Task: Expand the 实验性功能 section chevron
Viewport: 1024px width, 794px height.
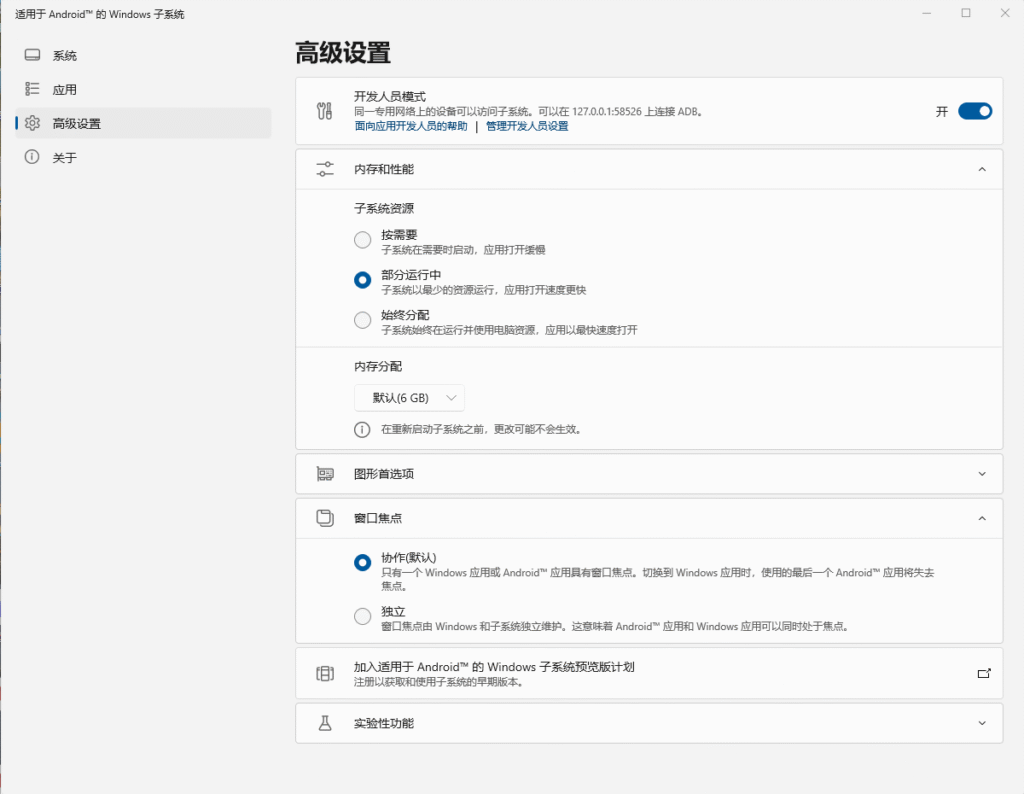Action: (982, 723)
